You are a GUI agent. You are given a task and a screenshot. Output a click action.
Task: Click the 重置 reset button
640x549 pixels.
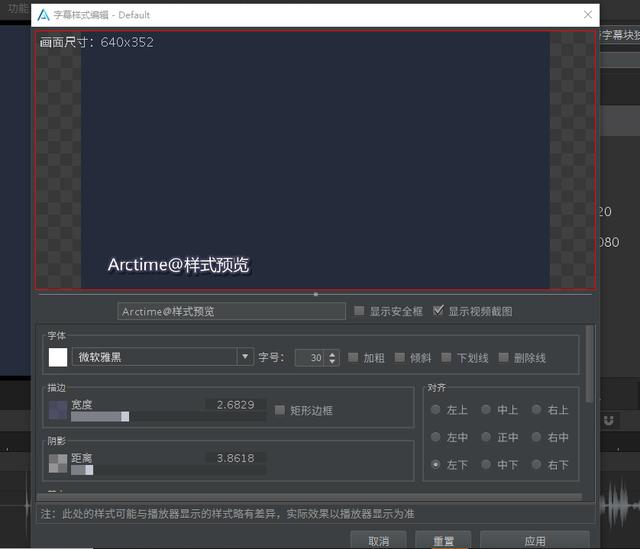coord(443,540)
